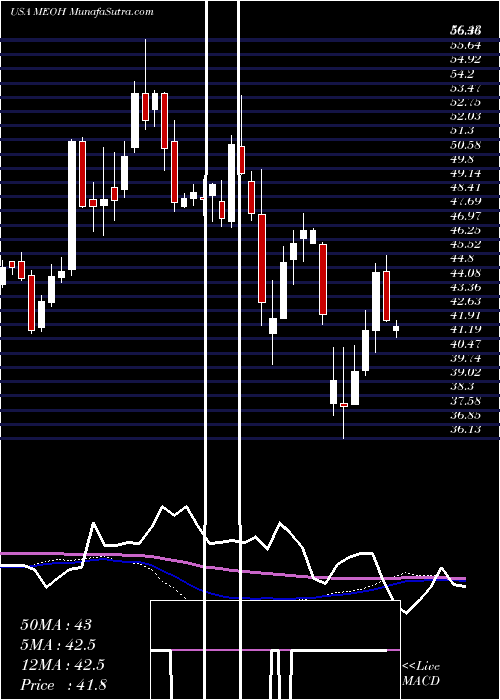Select the 39.74 price axis label
The height and width of the screenshot is (700, 500).
click(x=466, y=358)
